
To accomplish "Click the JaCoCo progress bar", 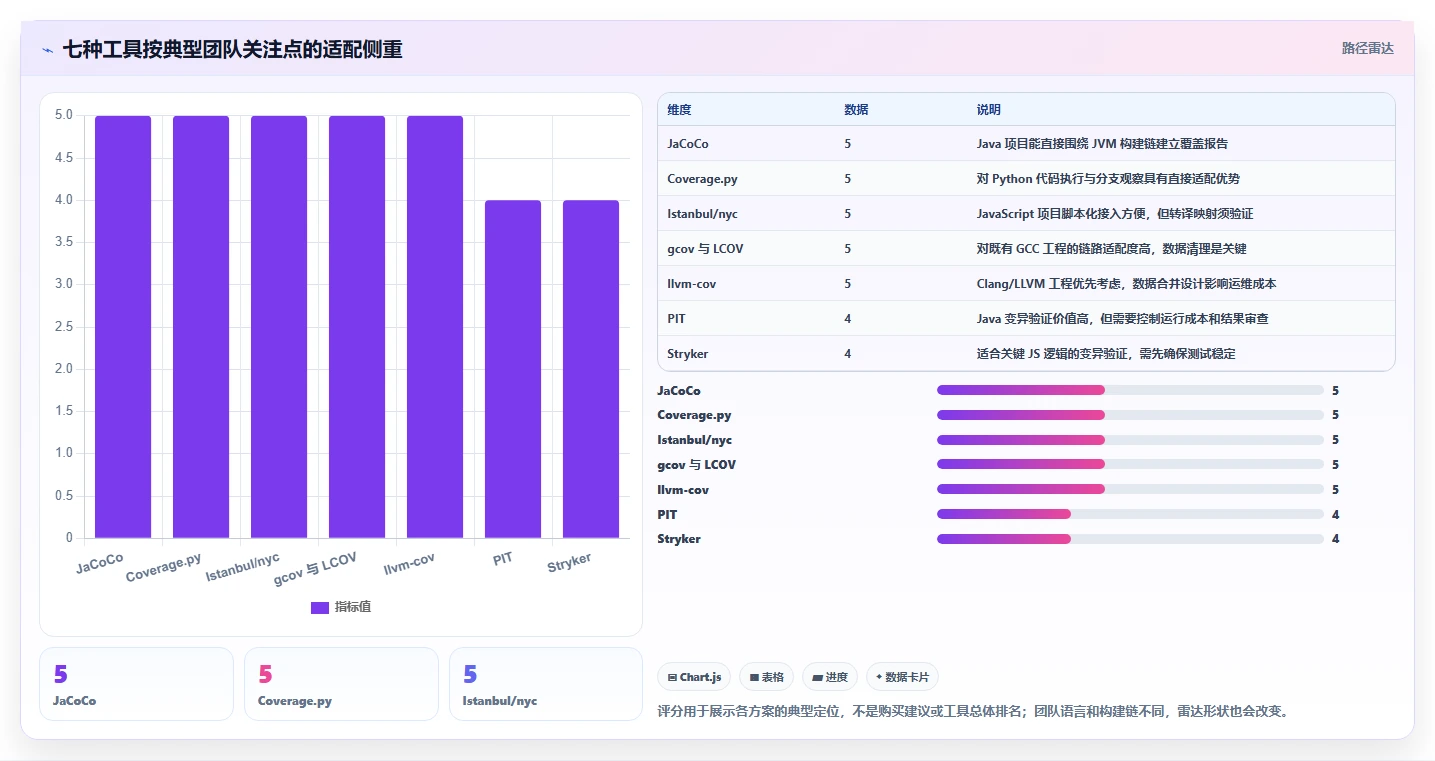I will click(x=1130, y=390).
